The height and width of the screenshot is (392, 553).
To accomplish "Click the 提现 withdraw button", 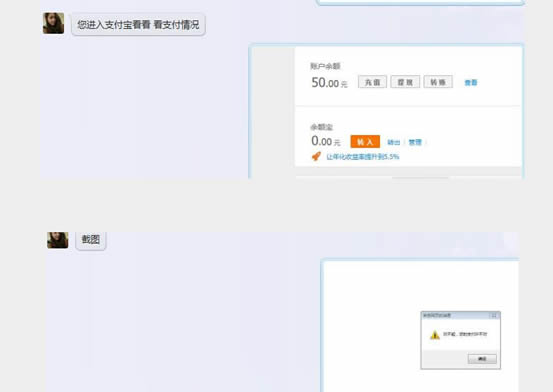I will click(405, 82).
